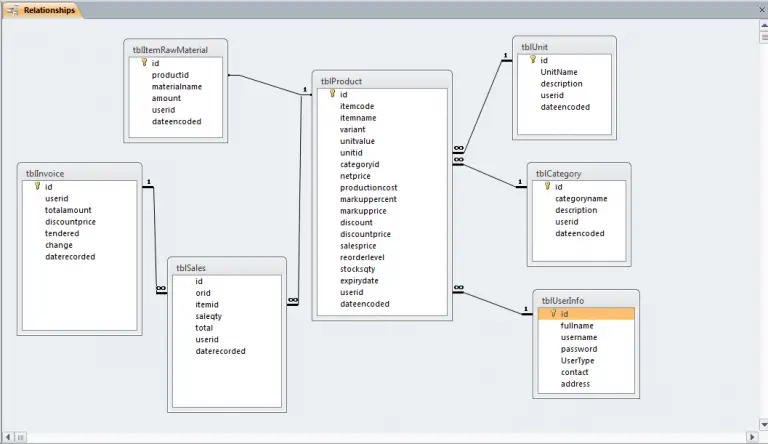The image size is (768, 444).
Task: Click the primary key icon in tblProduct
Action: [331, 95]
